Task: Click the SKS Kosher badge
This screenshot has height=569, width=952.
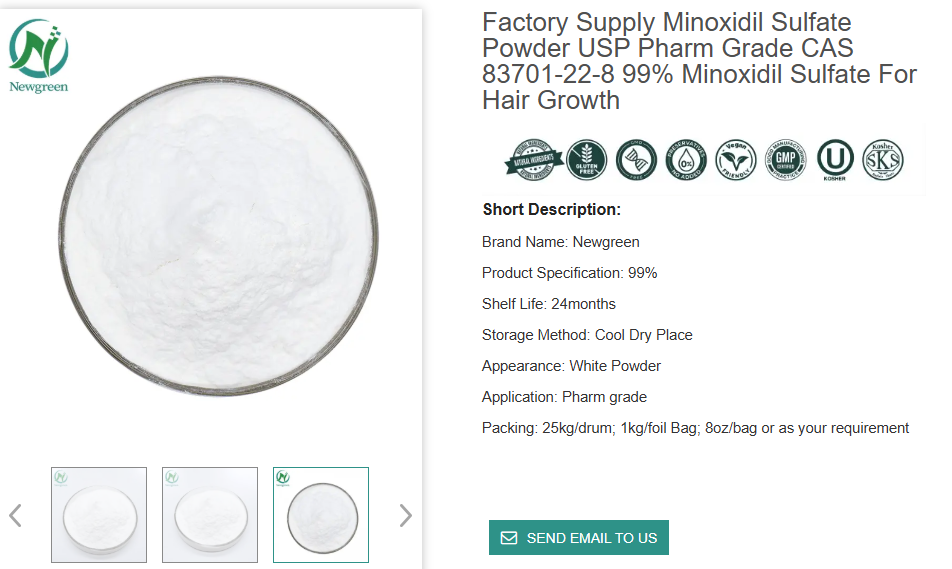Action: tap(883, 160)
